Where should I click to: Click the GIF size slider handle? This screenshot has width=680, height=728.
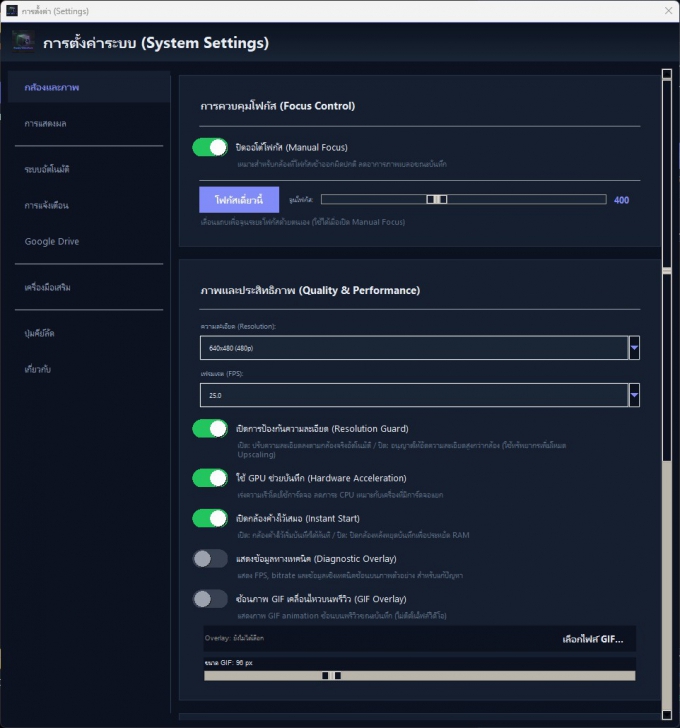pos(331,676)
